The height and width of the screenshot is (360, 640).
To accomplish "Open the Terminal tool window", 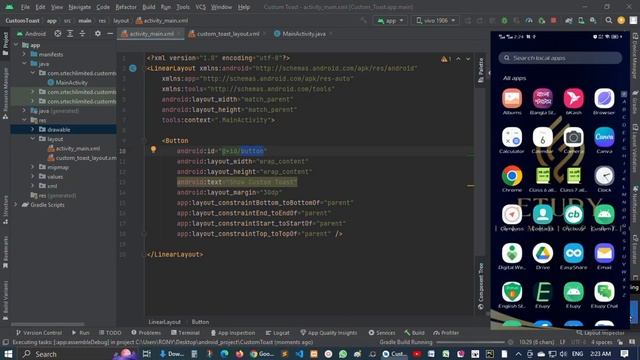I will click(x=185, y=333).
